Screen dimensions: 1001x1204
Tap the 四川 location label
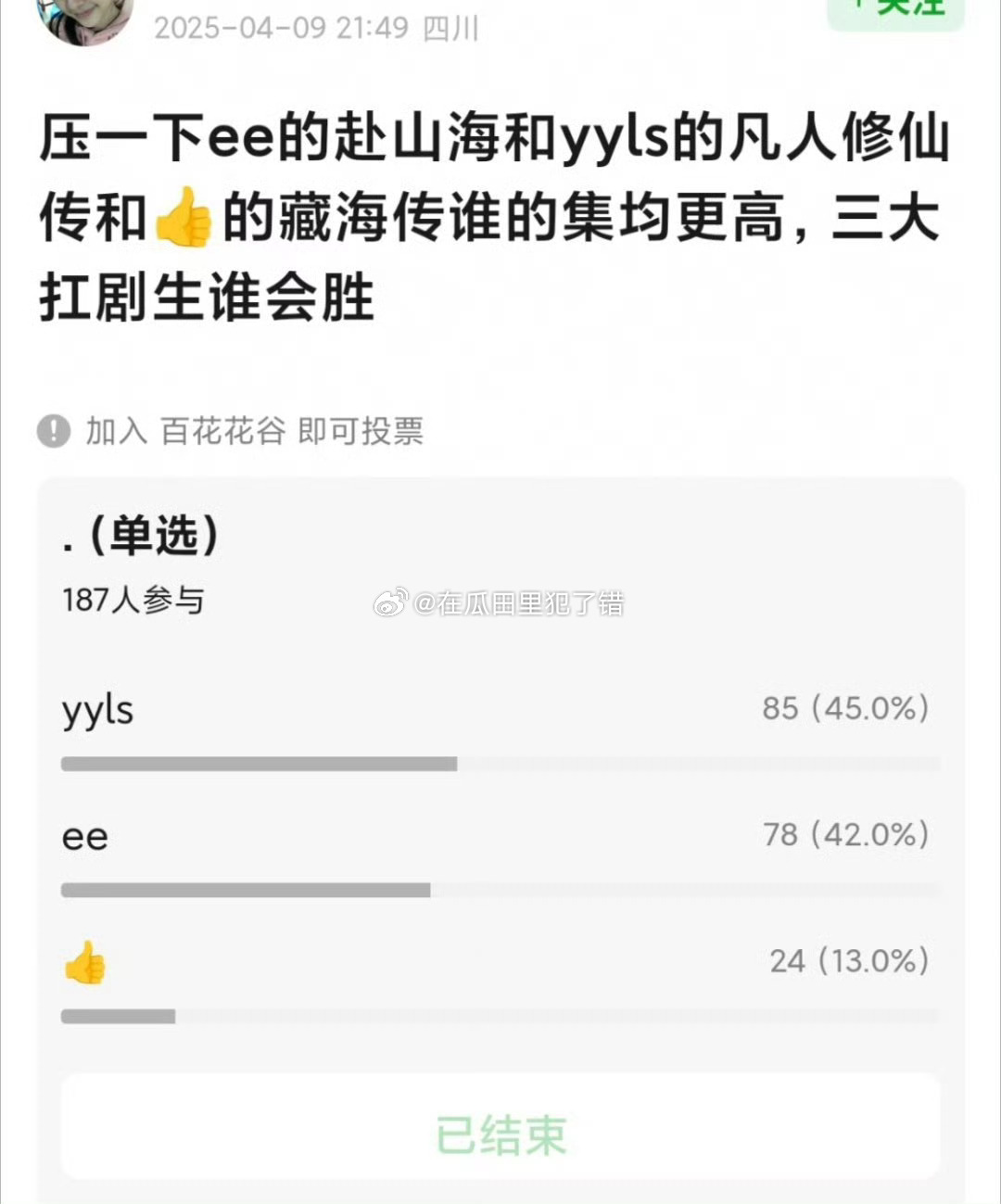(x=450, y=28)
